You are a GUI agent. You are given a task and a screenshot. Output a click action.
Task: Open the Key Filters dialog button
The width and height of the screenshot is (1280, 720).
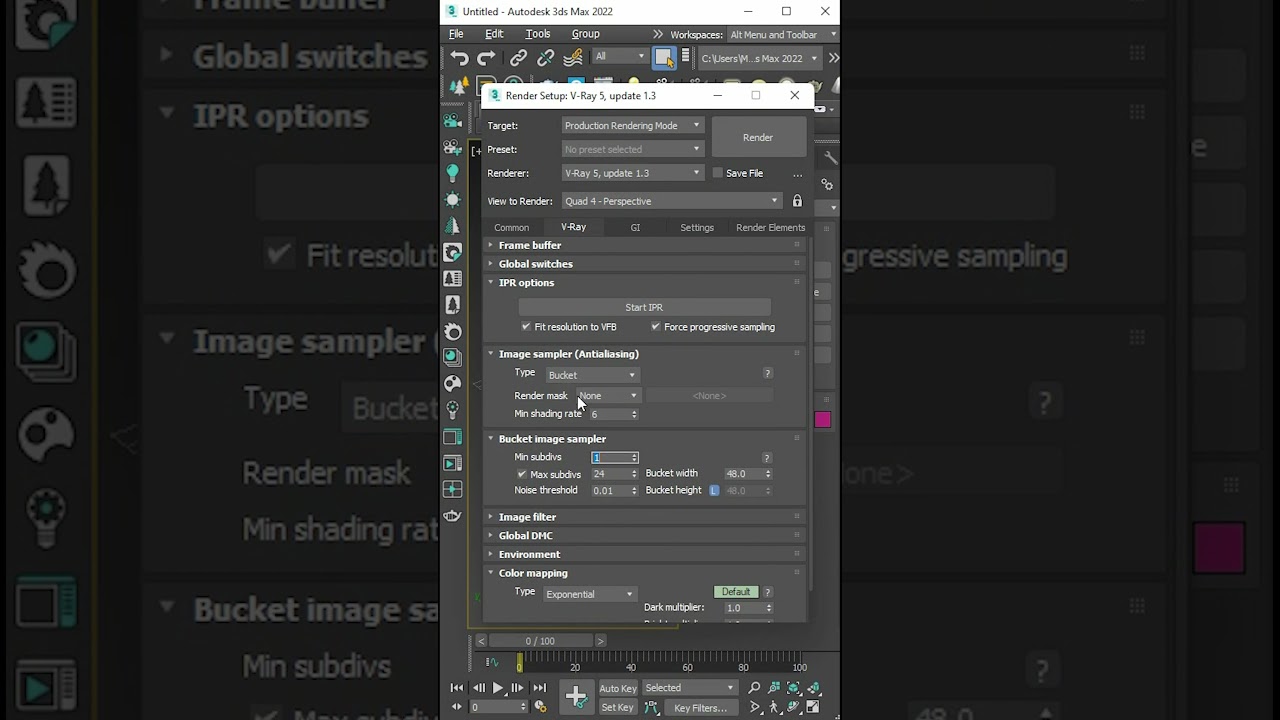pos(701,707)
